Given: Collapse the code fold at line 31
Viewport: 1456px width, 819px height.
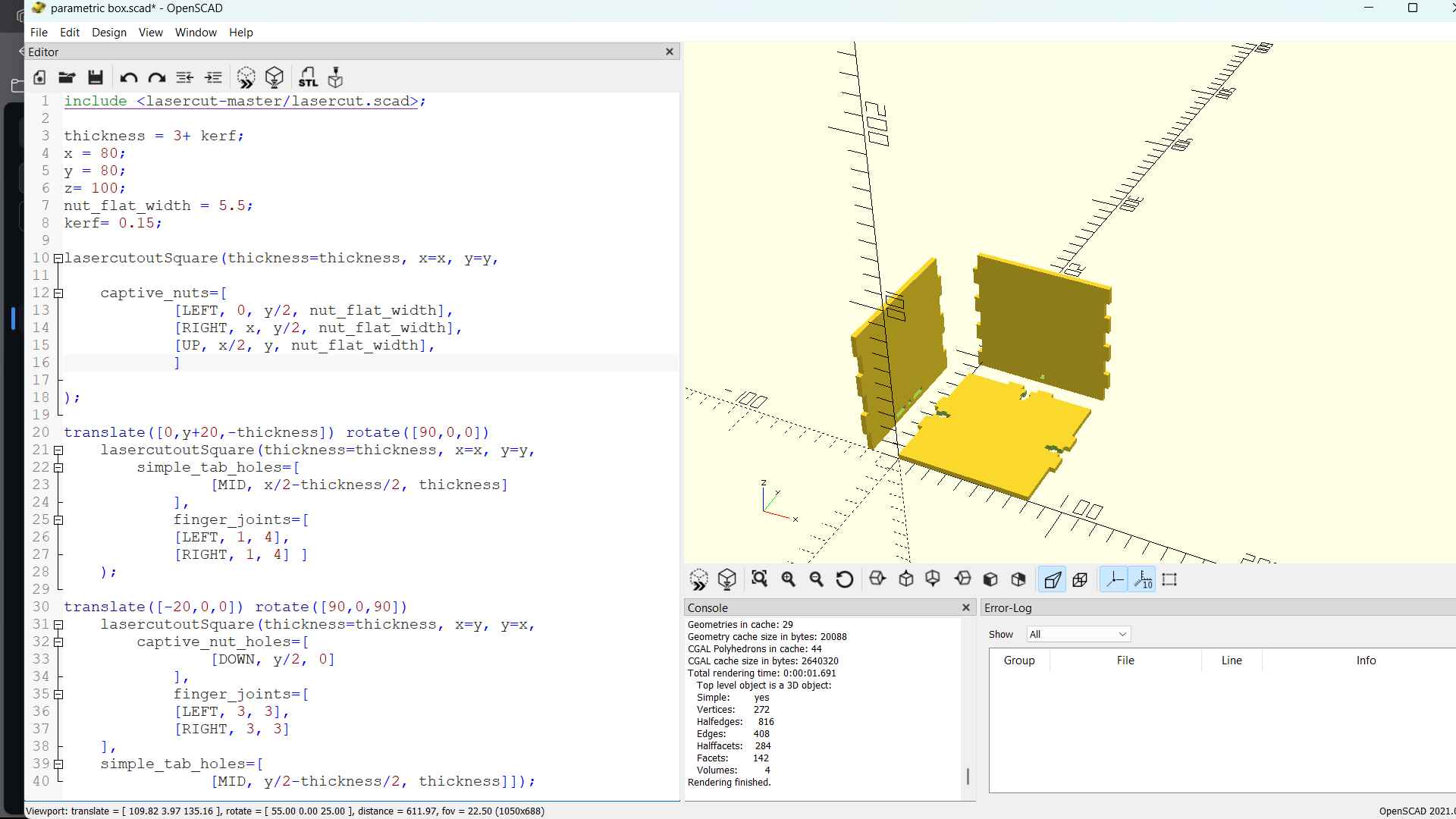Looking at the screenshot, I should click(x=58, y=625).
